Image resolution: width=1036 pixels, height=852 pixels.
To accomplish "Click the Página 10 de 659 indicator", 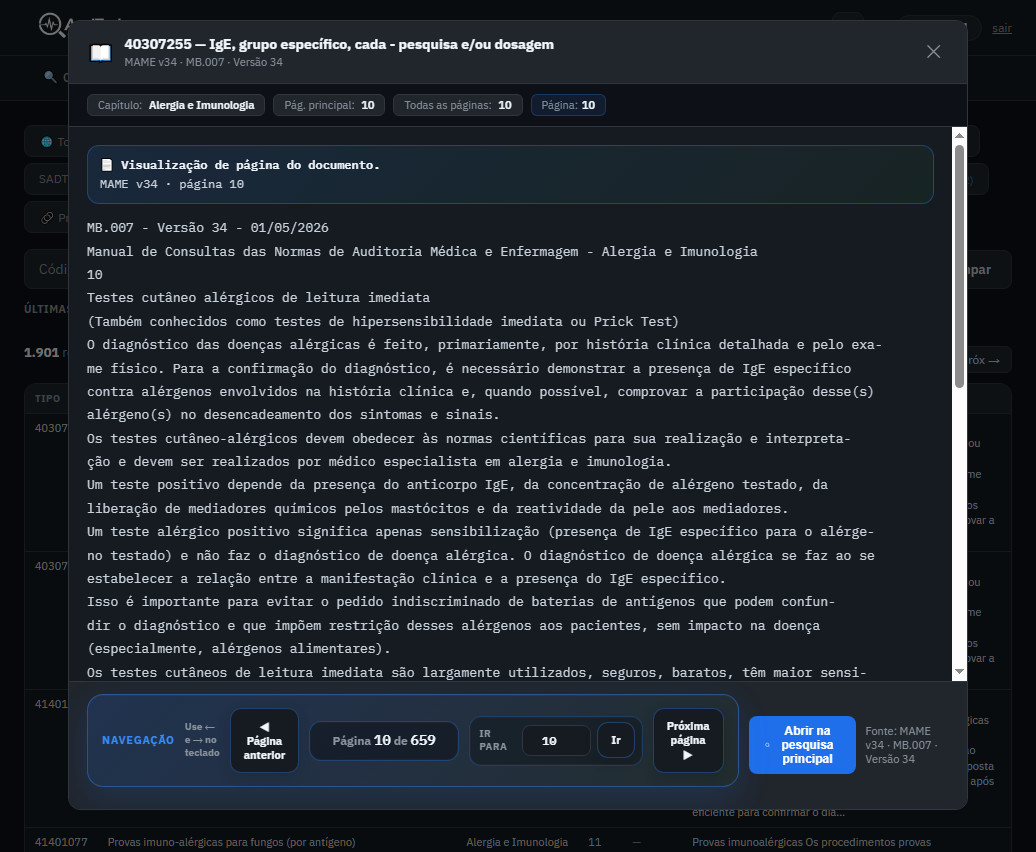I will (384, 740).
